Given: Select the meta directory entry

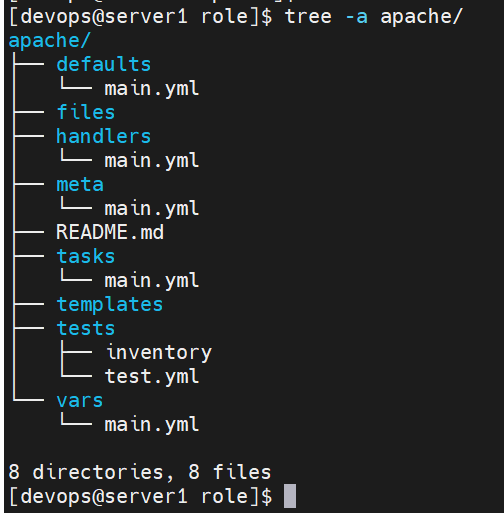Looking at the screenshot, I should tap(80, 184).
